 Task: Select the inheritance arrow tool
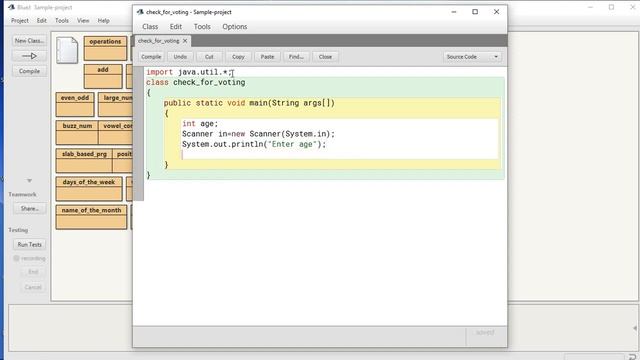(29, 56)
